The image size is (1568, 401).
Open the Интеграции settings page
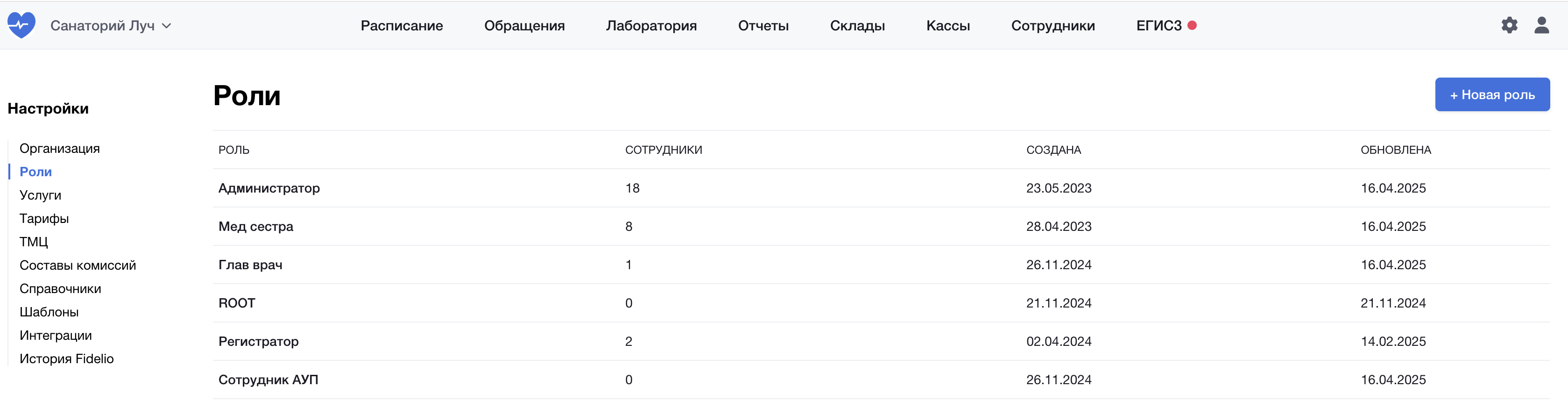tap(56, 335)
